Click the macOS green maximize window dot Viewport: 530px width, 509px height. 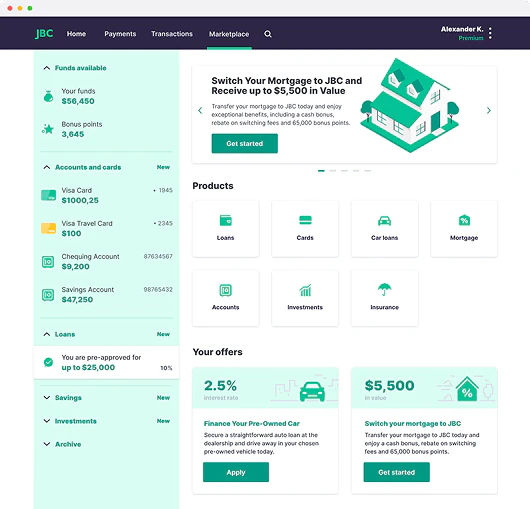point(30,8)
